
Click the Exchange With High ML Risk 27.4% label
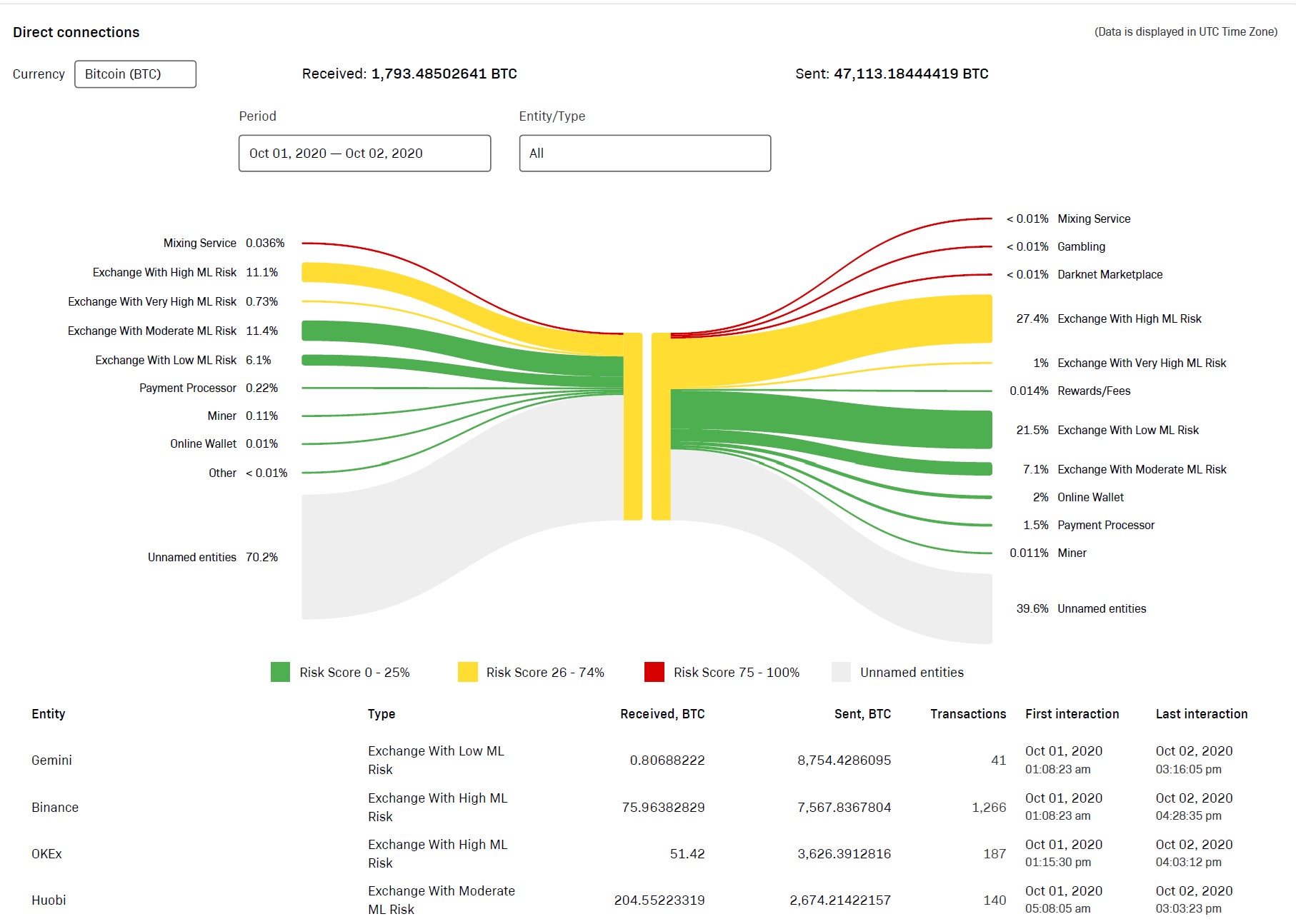[x=1129, y=318]
